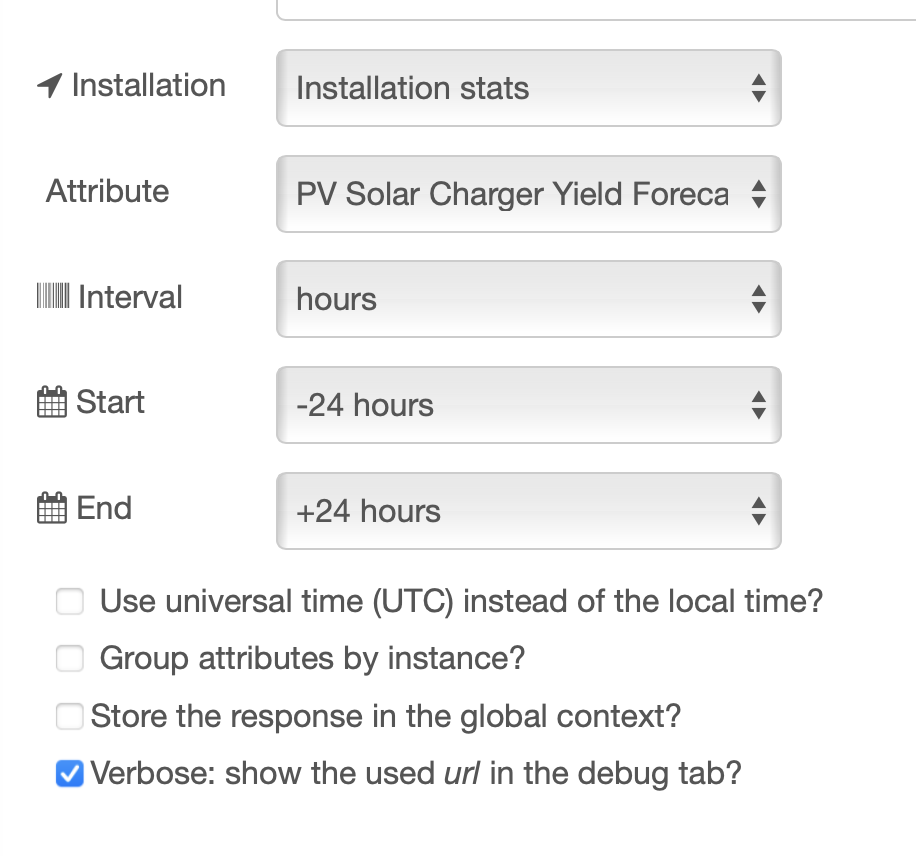This screenshot has width=916, height=856.
Task: Check Group attributes by instance
Action: click(x=69, y=659)
